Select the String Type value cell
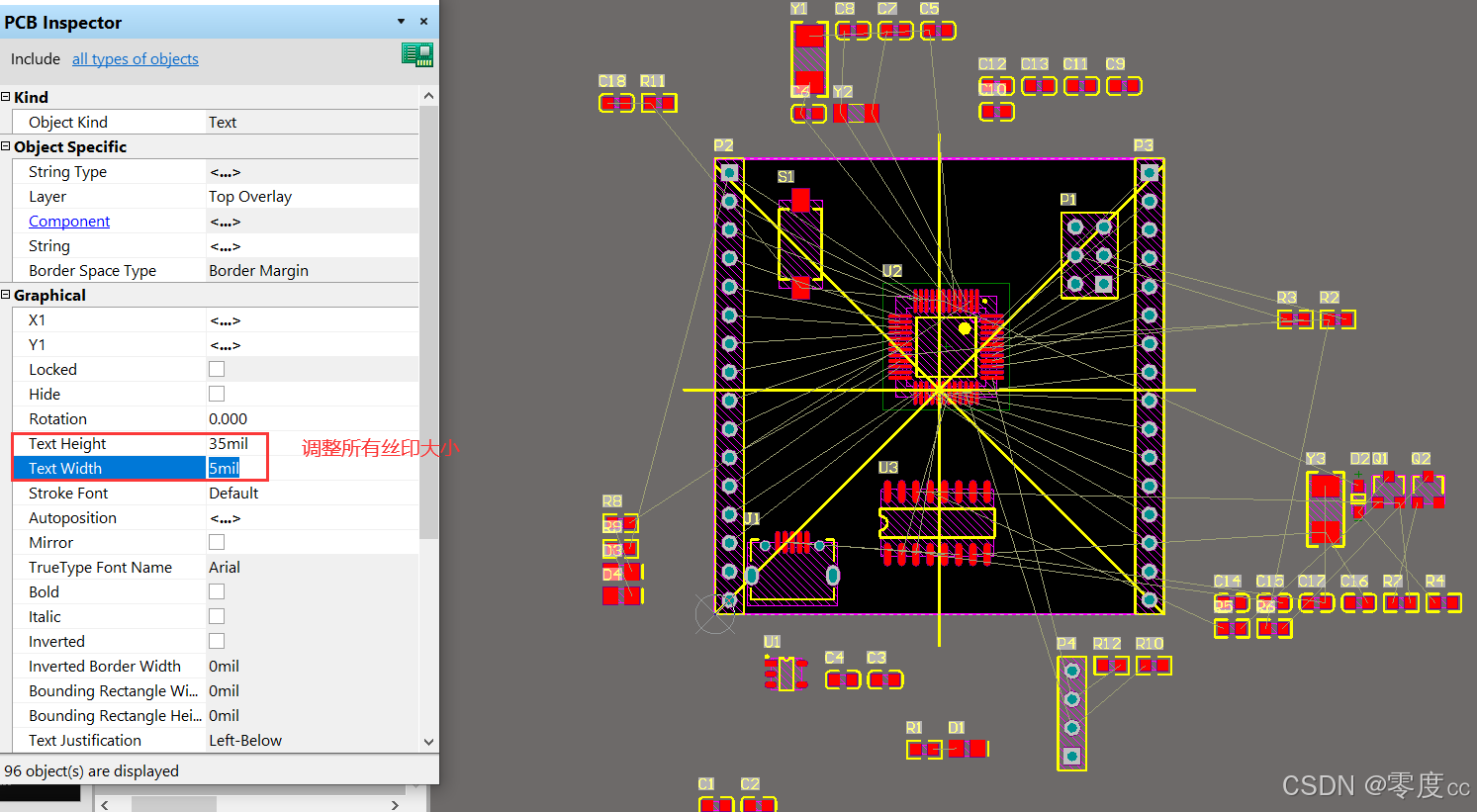This screenshot has height=812, width=1477. (x=313, y=172)
